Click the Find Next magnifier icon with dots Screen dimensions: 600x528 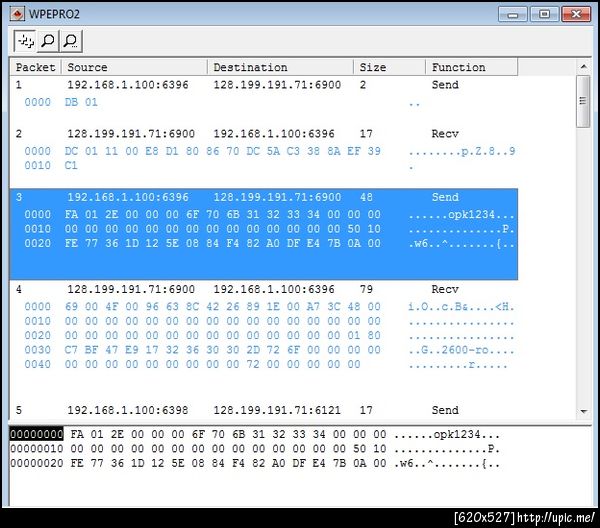(71, 41)
